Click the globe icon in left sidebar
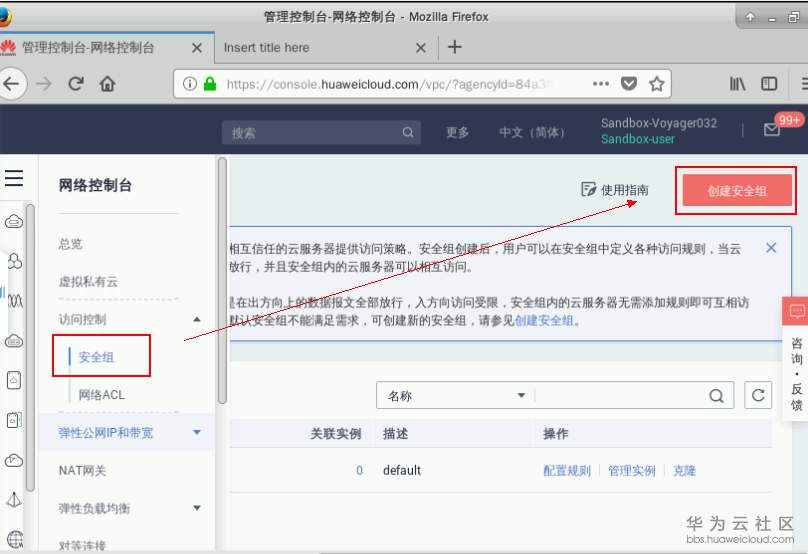 point(15,540)
